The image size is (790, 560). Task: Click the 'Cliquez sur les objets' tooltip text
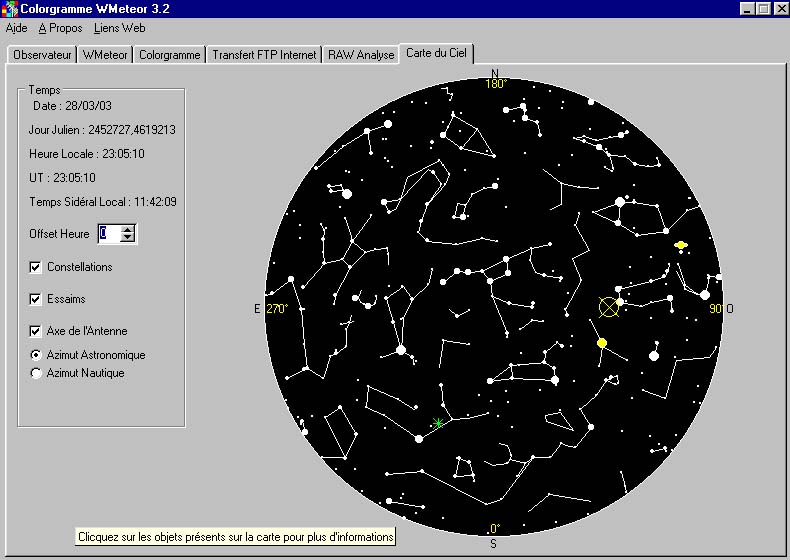[235, 537]
